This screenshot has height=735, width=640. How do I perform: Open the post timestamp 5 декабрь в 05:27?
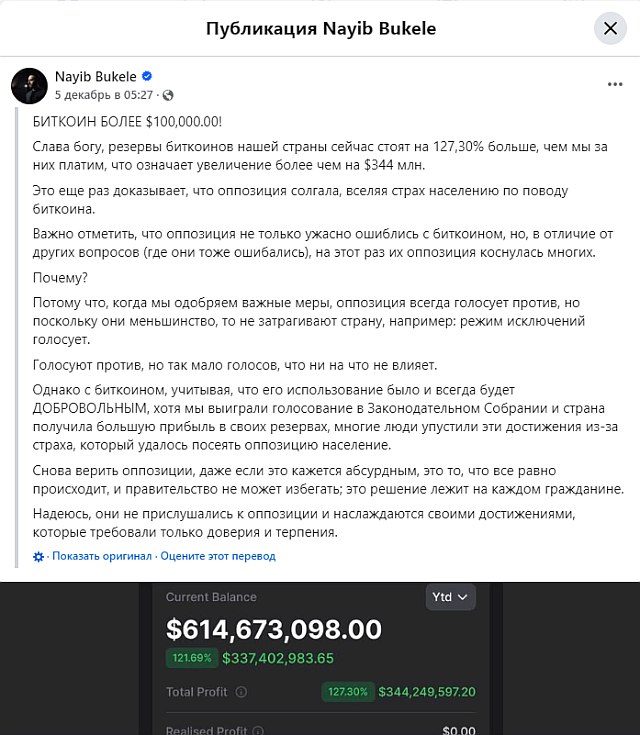(x=104, y=95)
